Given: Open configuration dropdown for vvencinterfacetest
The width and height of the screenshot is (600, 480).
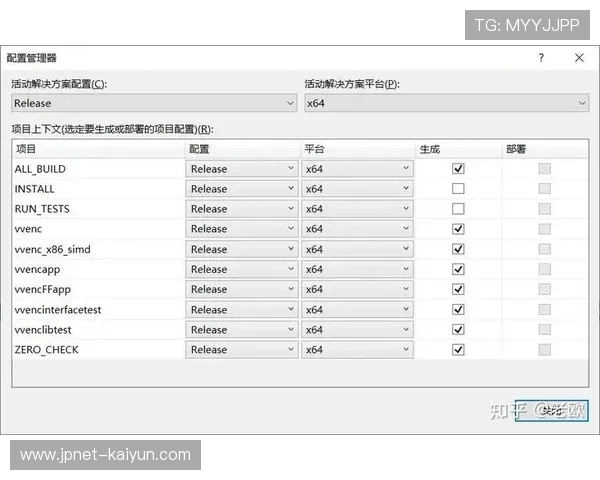Looking at the screenshot, I should [x=242, y=309].
